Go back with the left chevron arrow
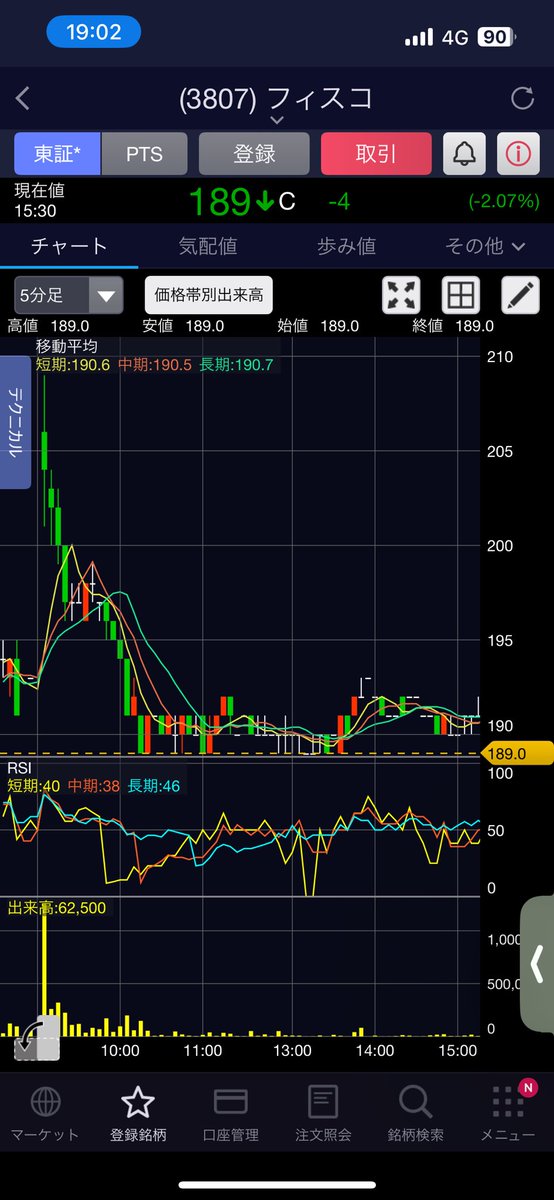 point(23,98)
